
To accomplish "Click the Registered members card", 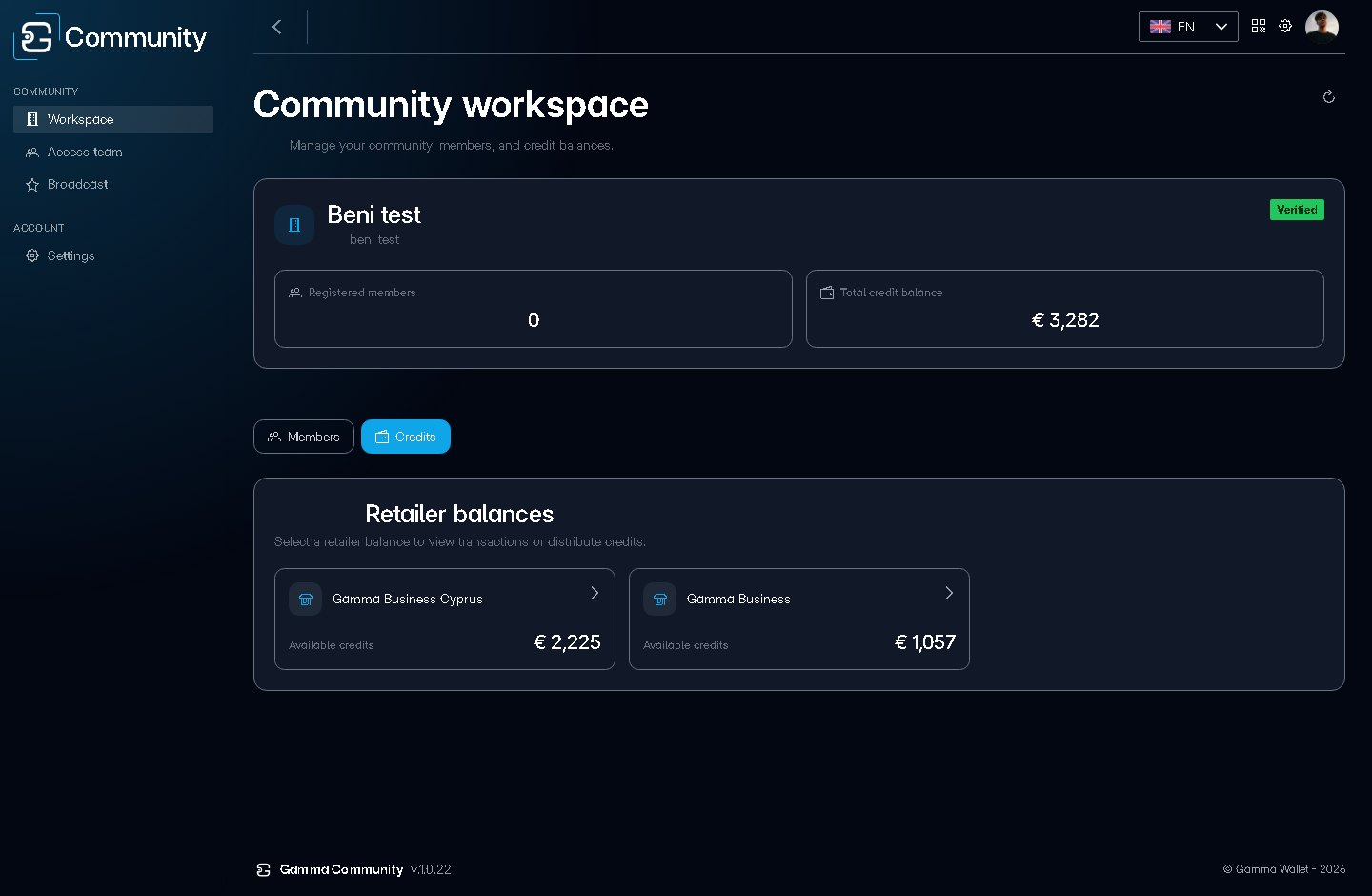I will click(534, 309).
